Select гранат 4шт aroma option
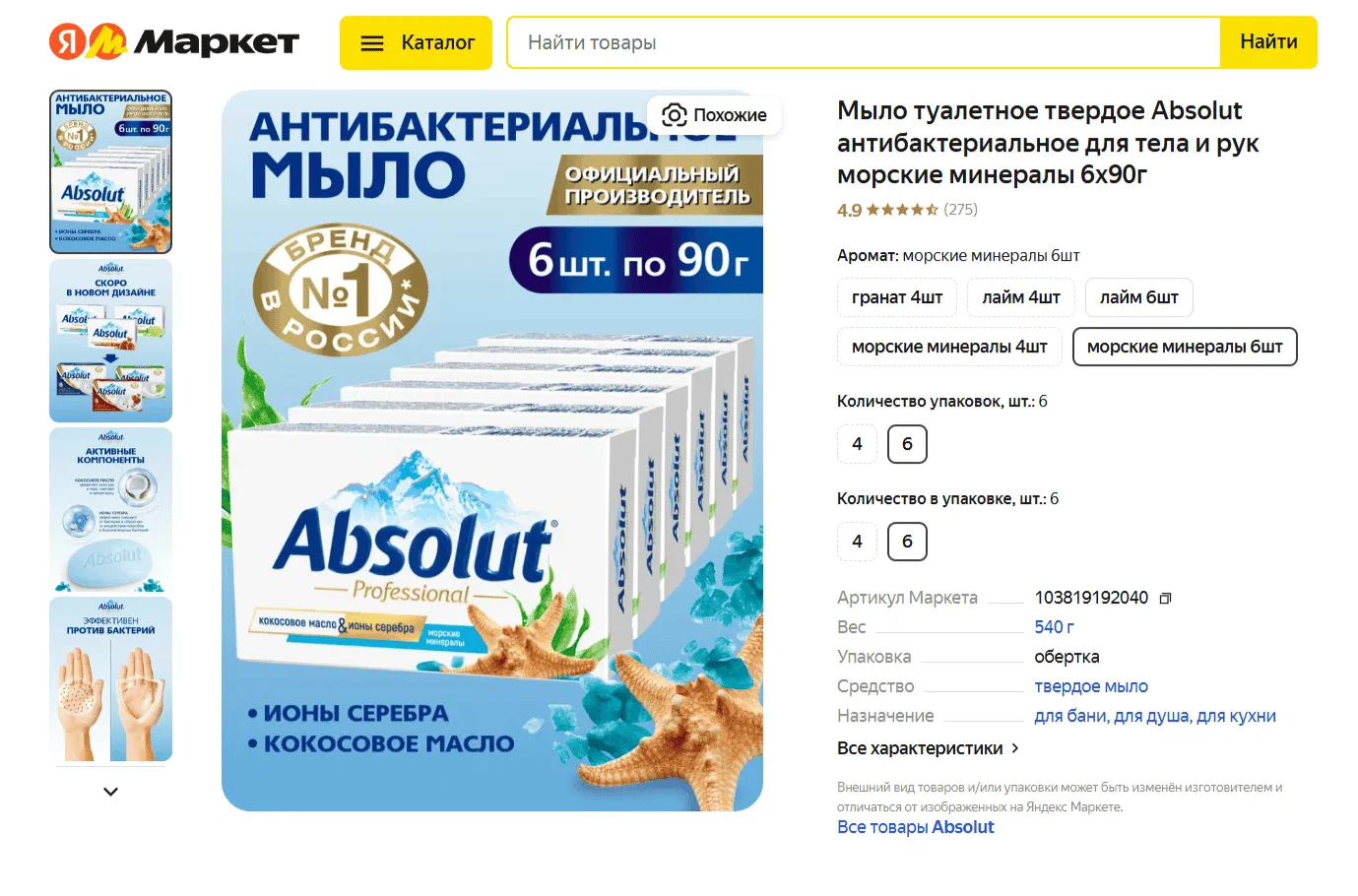 point(897,297)
